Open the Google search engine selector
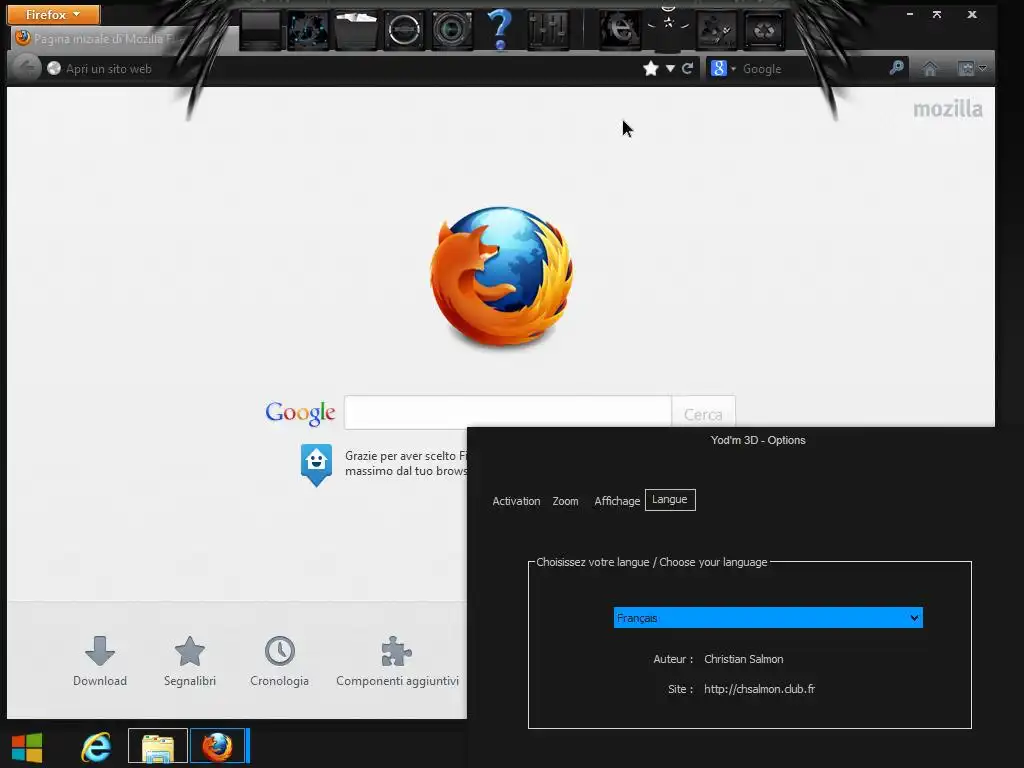The height and width of the screenshot is (768, 1024). click(723, 69)
